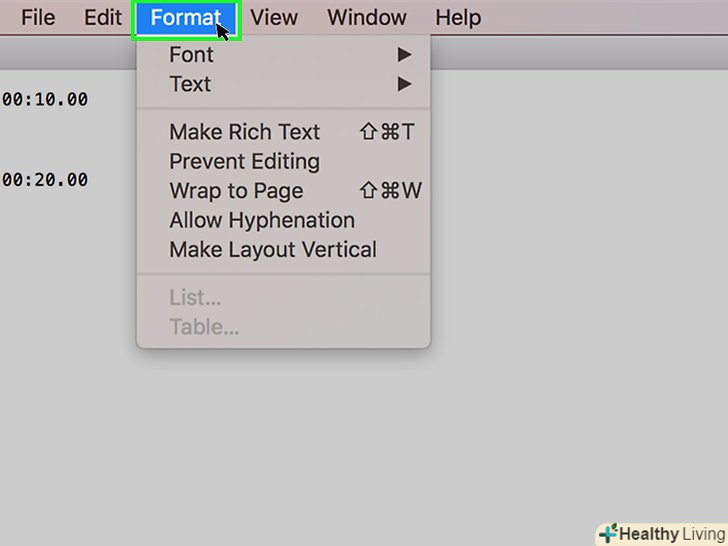Image resolution: width=728 pixels, height=546 pixels.
Task: Choose Make Rich Text
Action: [x=245, y=132]
